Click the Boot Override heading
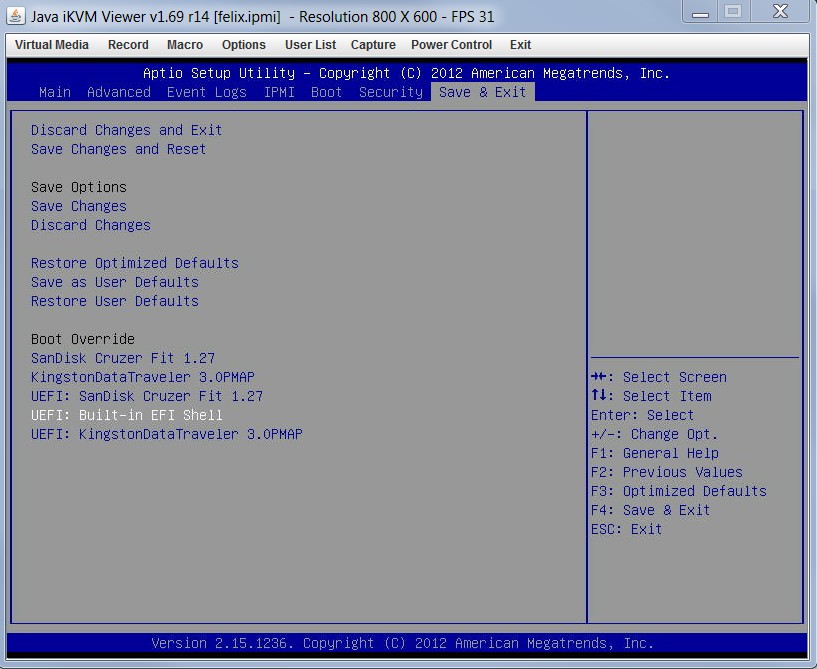 click(x=83, y=339)
